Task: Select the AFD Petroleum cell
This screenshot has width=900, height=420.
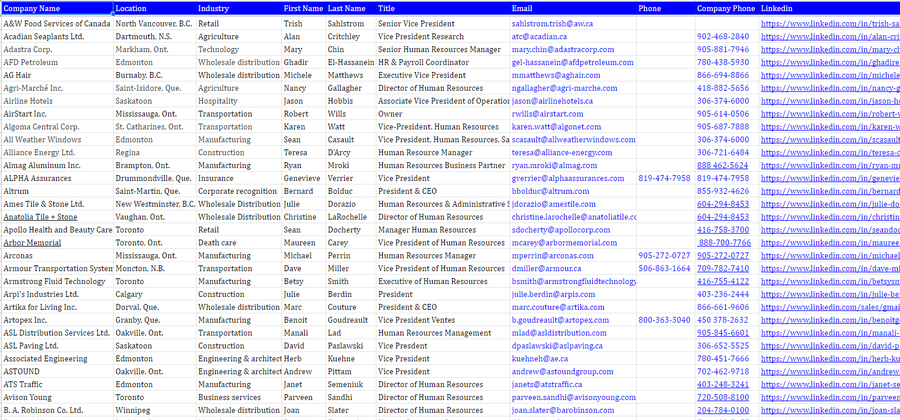Action: tap(57, 63)
